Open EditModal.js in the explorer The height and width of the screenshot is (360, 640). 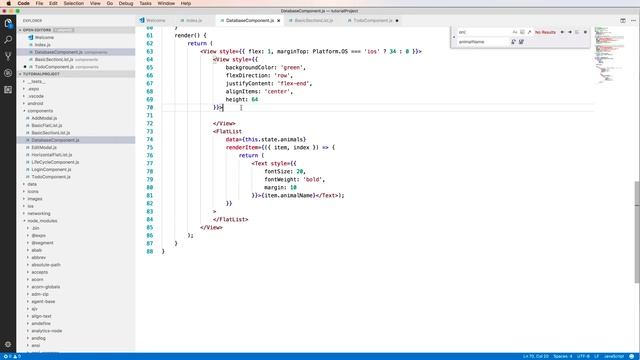[44, 148]
